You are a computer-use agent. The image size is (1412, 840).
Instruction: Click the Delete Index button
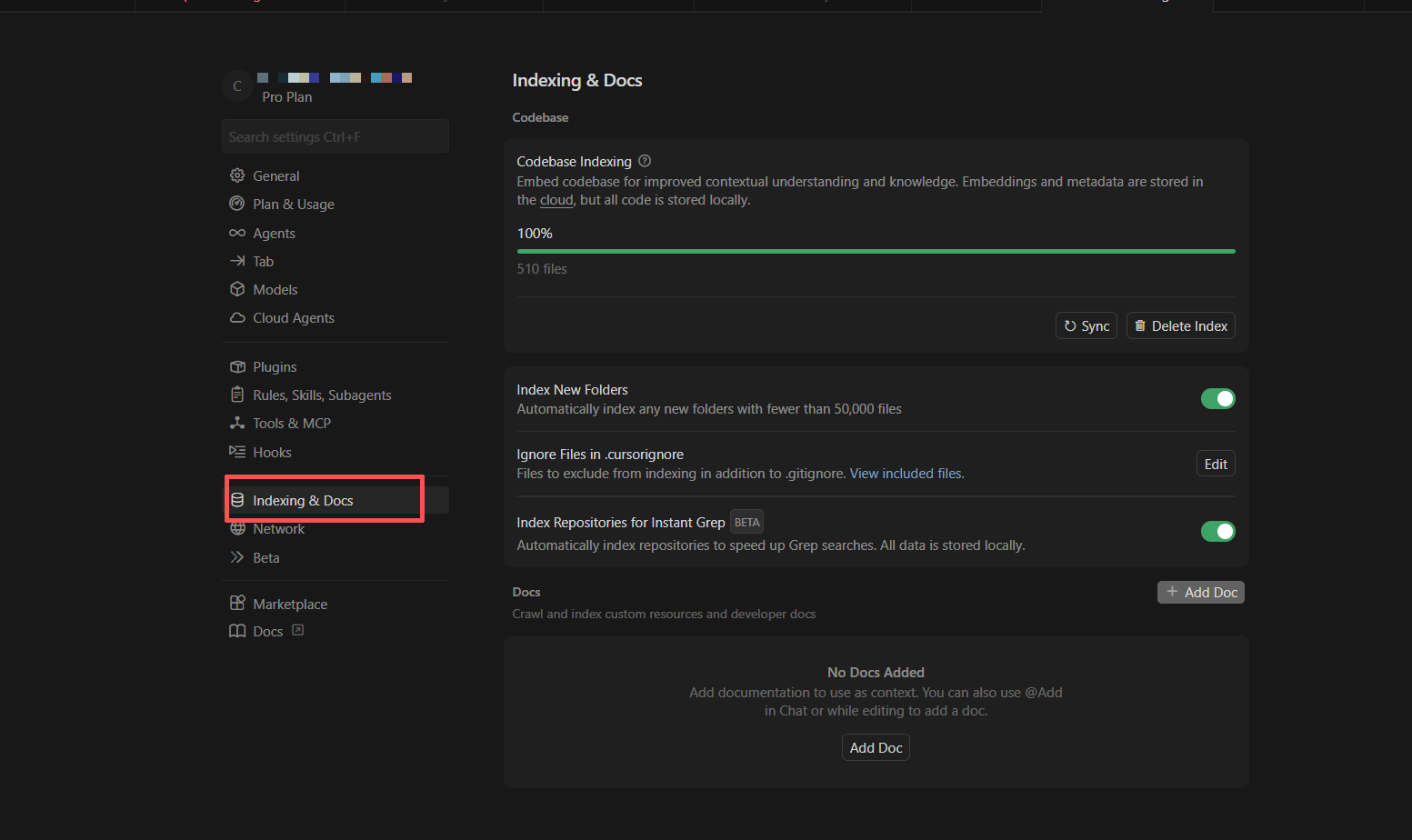1180,325
